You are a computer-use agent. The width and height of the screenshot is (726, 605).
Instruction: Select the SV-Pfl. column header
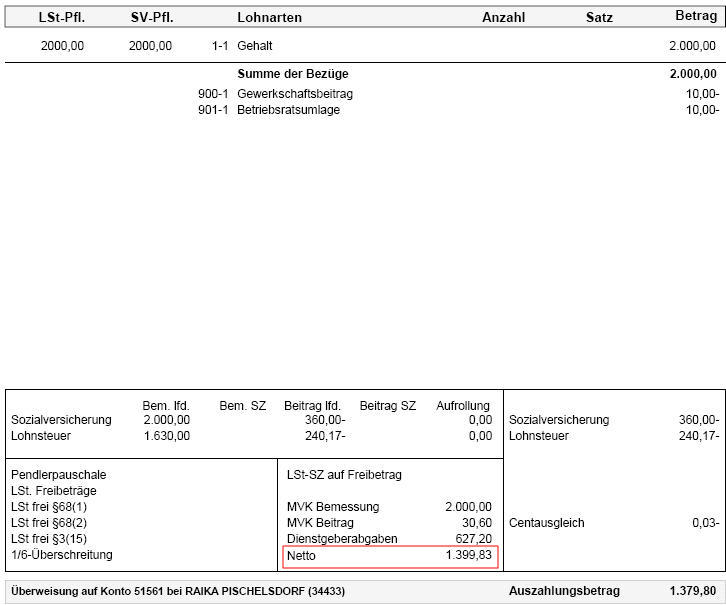[152, 18]
